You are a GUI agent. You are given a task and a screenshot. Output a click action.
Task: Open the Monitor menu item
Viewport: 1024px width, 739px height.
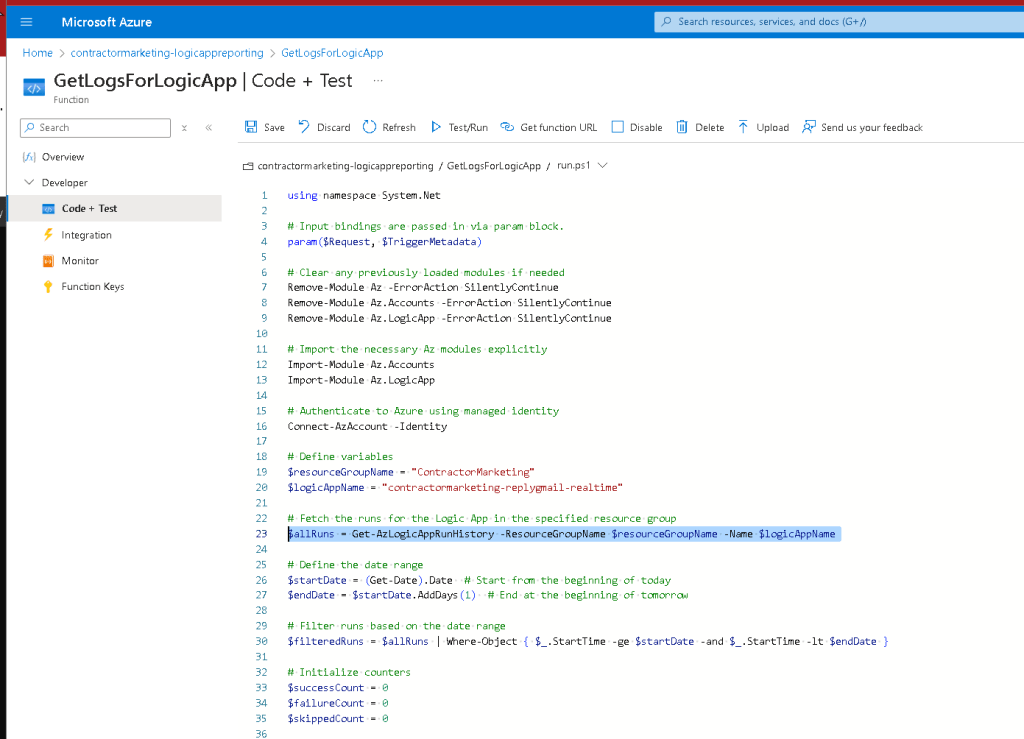pyautogui.click(x=80, y=260)
